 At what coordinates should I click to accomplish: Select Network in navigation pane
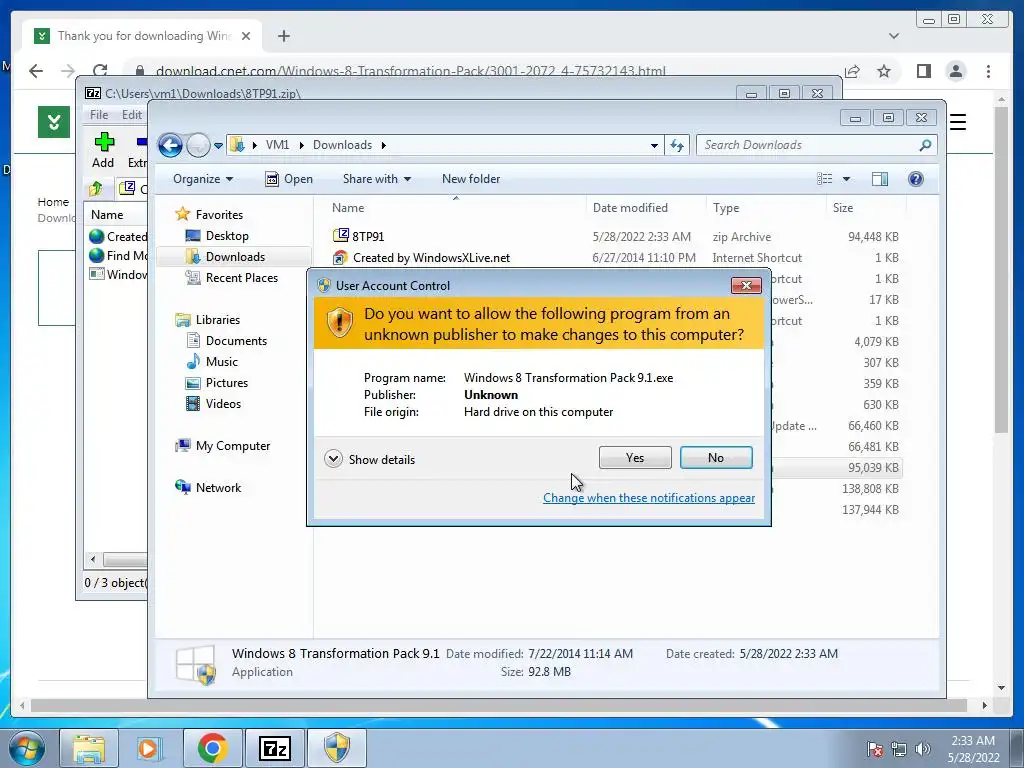click(x=217, y=487)
